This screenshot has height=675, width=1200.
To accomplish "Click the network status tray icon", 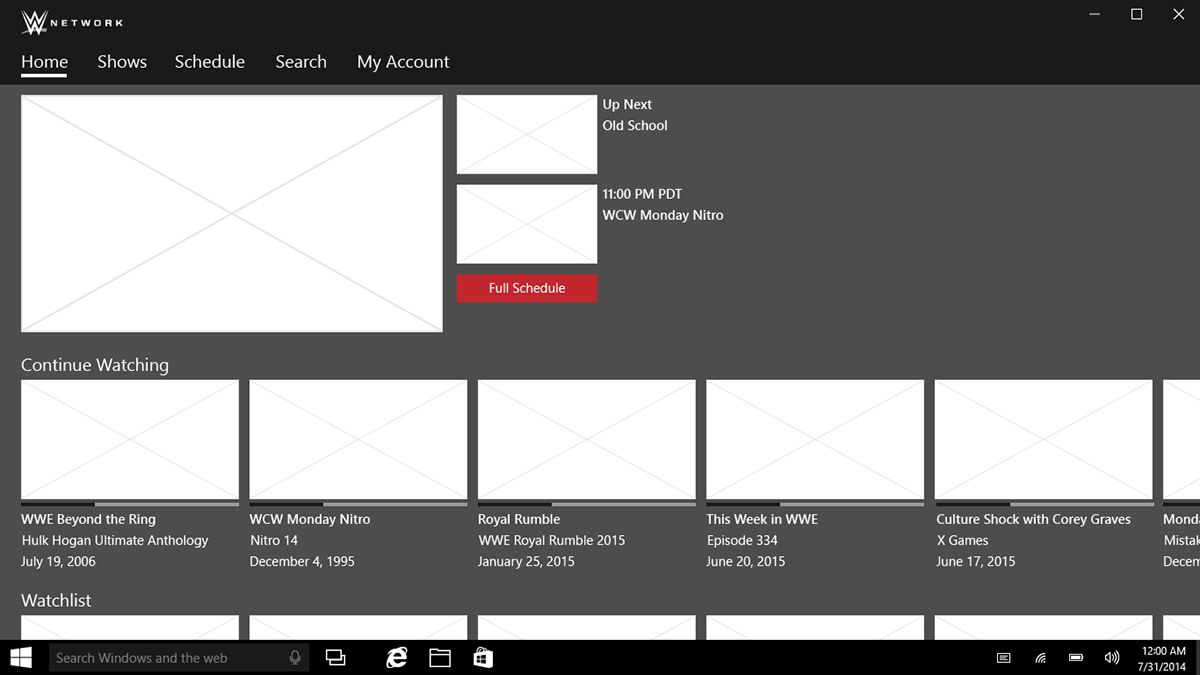I will (1040, 658).
